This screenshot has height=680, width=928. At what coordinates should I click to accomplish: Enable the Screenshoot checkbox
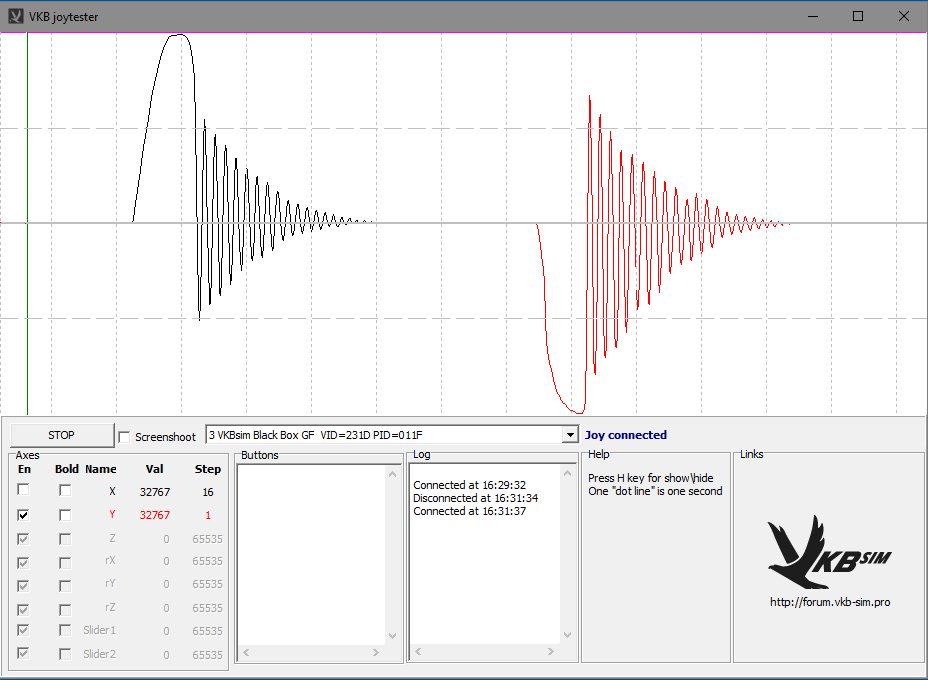point(125,437)
